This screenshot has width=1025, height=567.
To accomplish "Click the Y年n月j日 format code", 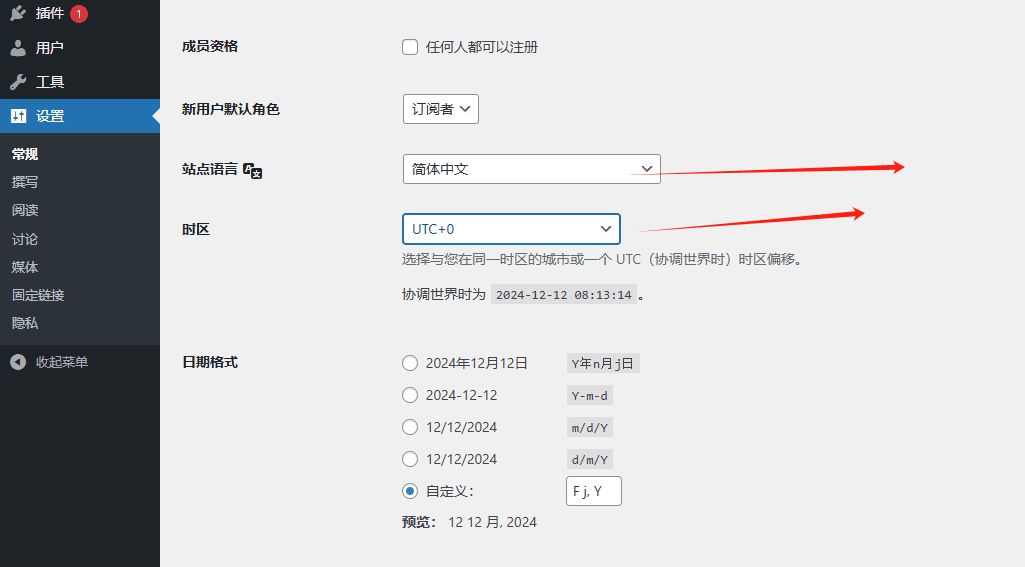I will point(603,364).
